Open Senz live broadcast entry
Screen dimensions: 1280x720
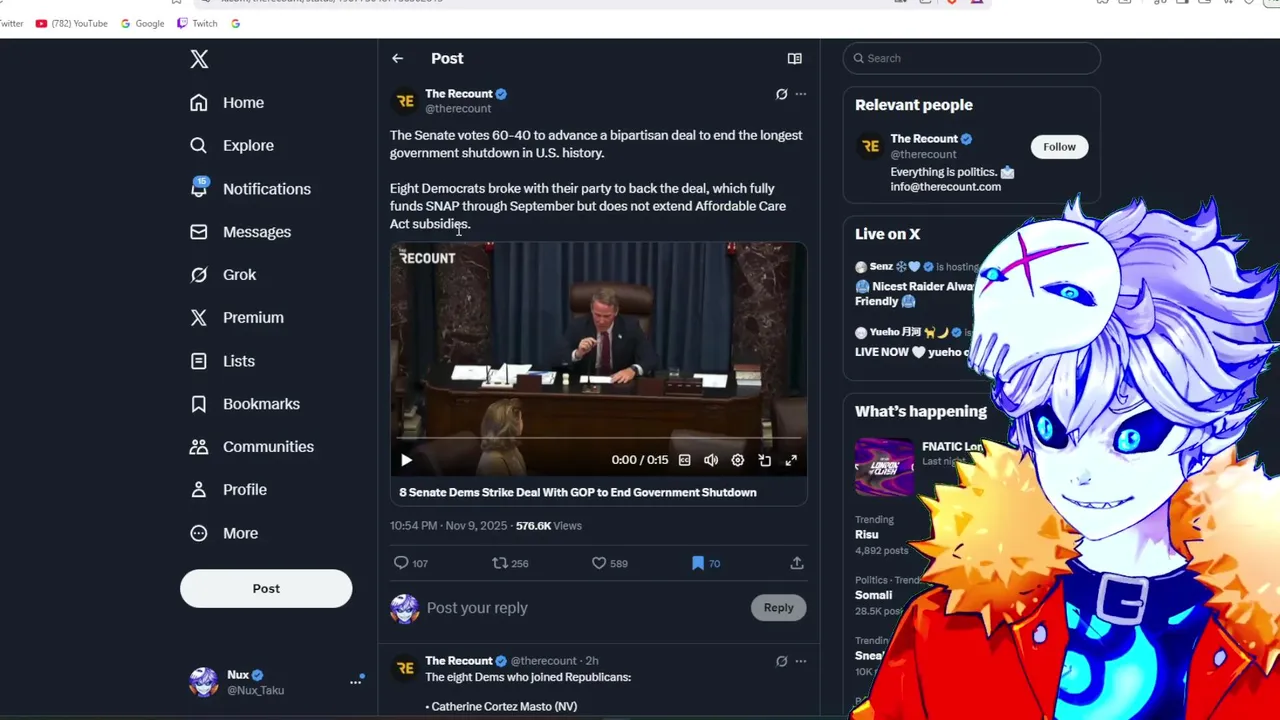(x=915, y=284)
